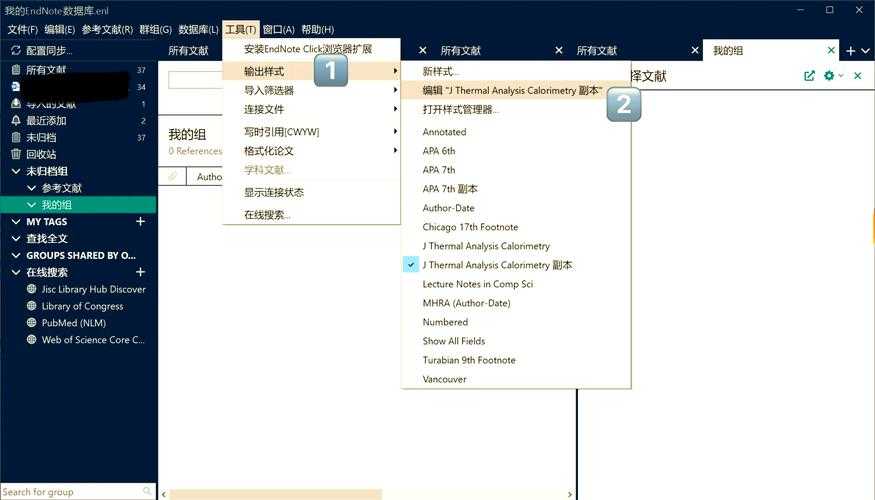Add online search with 在线搜索 plus icon

point(141,272)
